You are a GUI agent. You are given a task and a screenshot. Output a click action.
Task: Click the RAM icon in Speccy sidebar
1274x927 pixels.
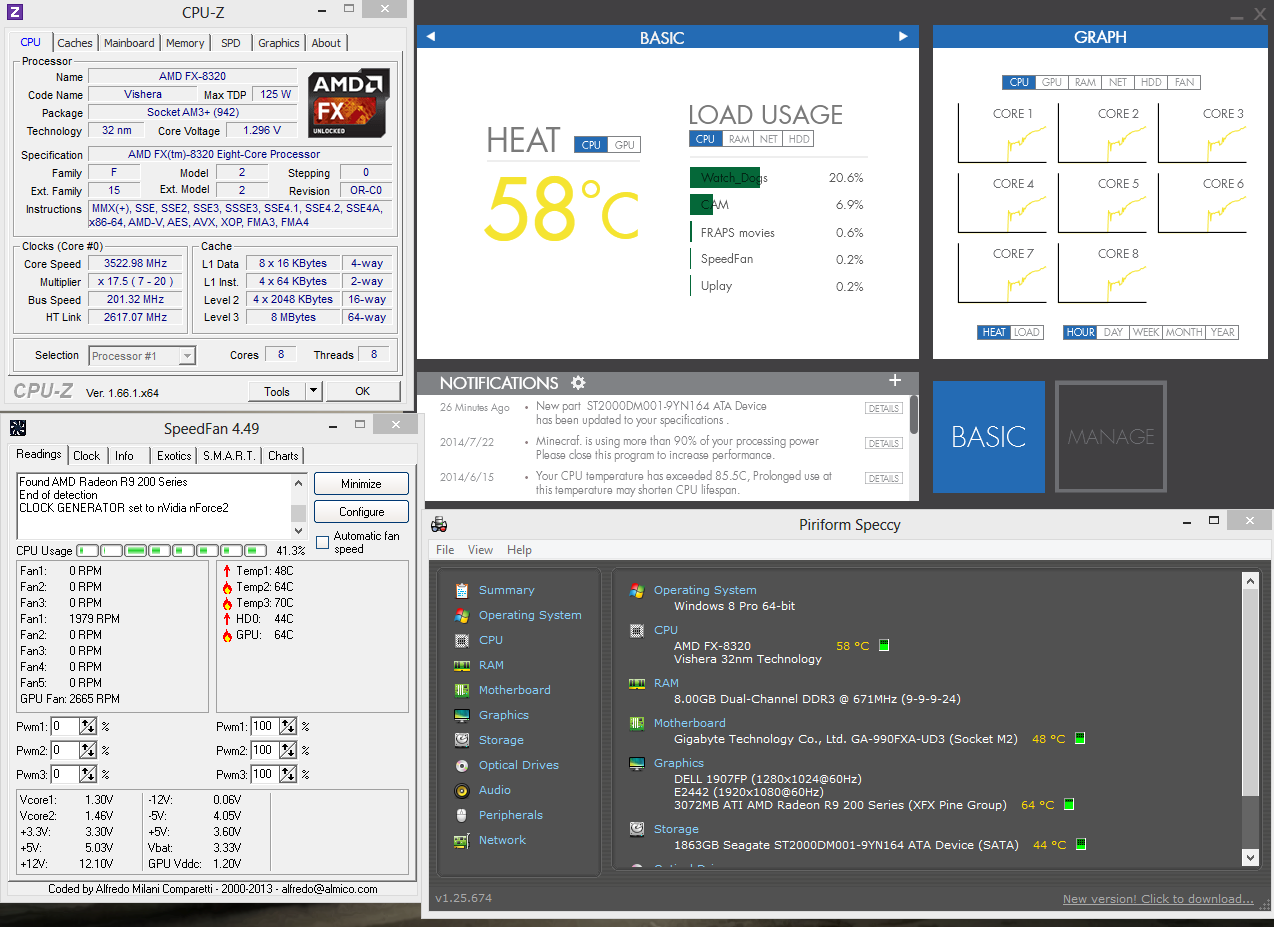[x=461, y=665]
